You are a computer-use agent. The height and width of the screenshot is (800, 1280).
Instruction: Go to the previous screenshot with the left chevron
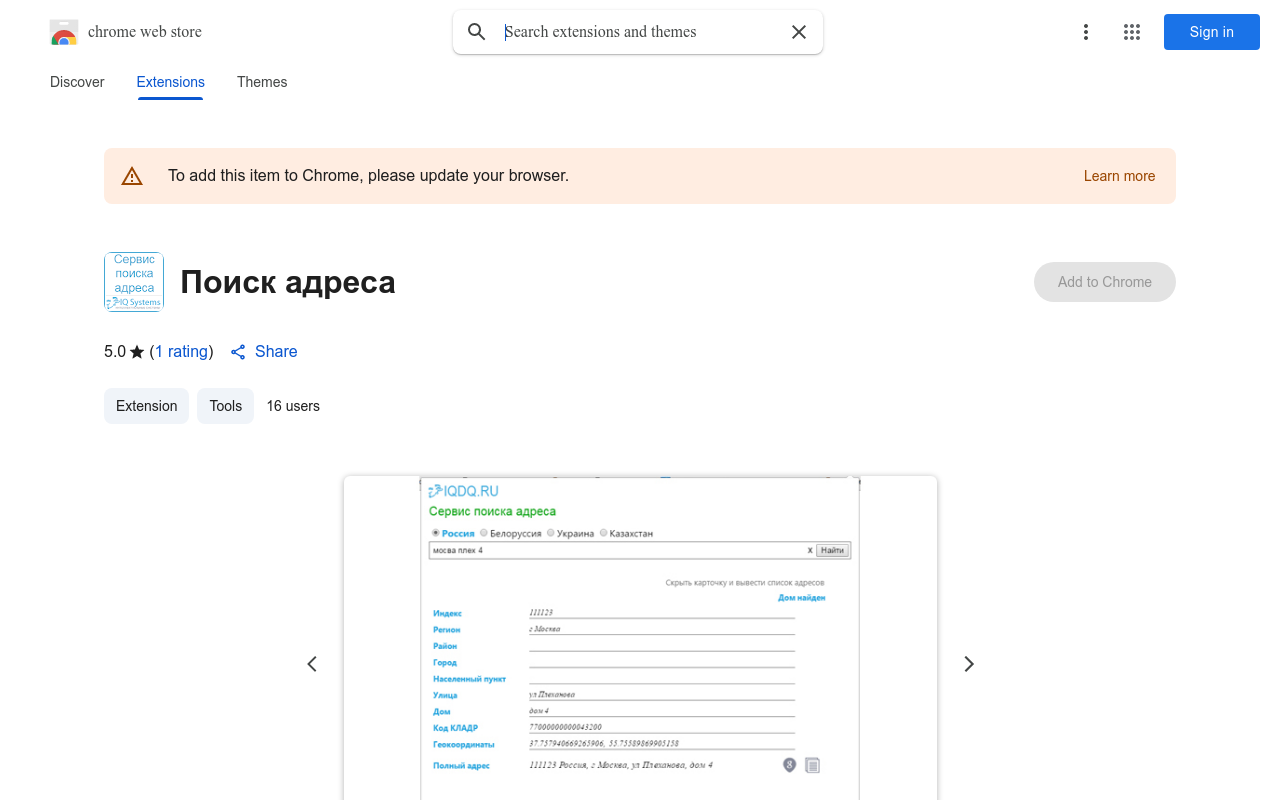311,663
